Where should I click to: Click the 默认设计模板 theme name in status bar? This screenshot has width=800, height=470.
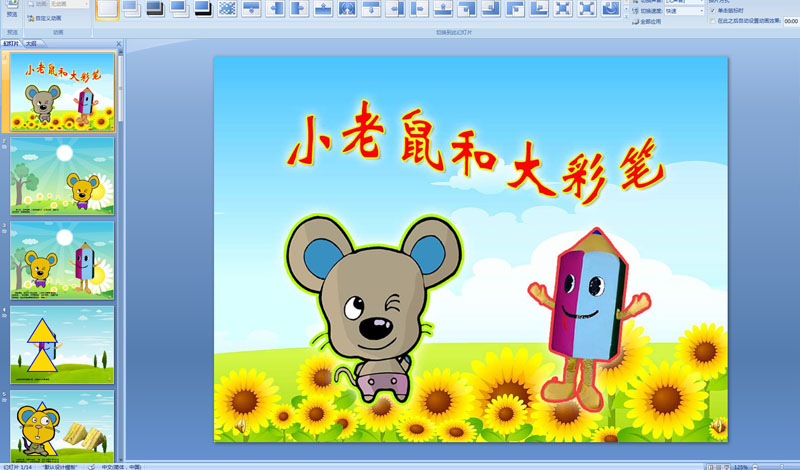click(x=59, y=467)
